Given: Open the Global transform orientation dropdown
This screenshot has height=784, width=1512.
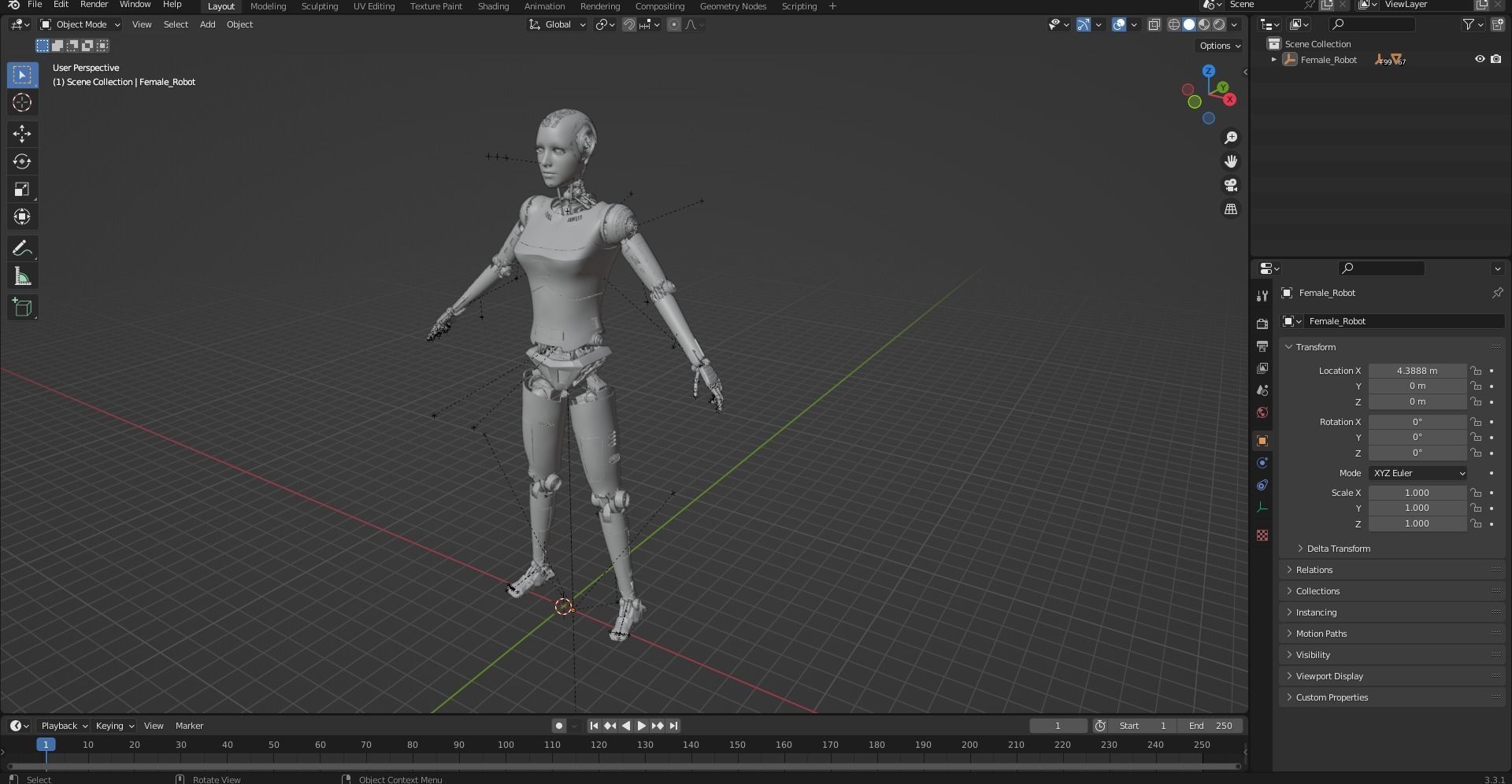Looking at the screenshot, I should (557, 24).
